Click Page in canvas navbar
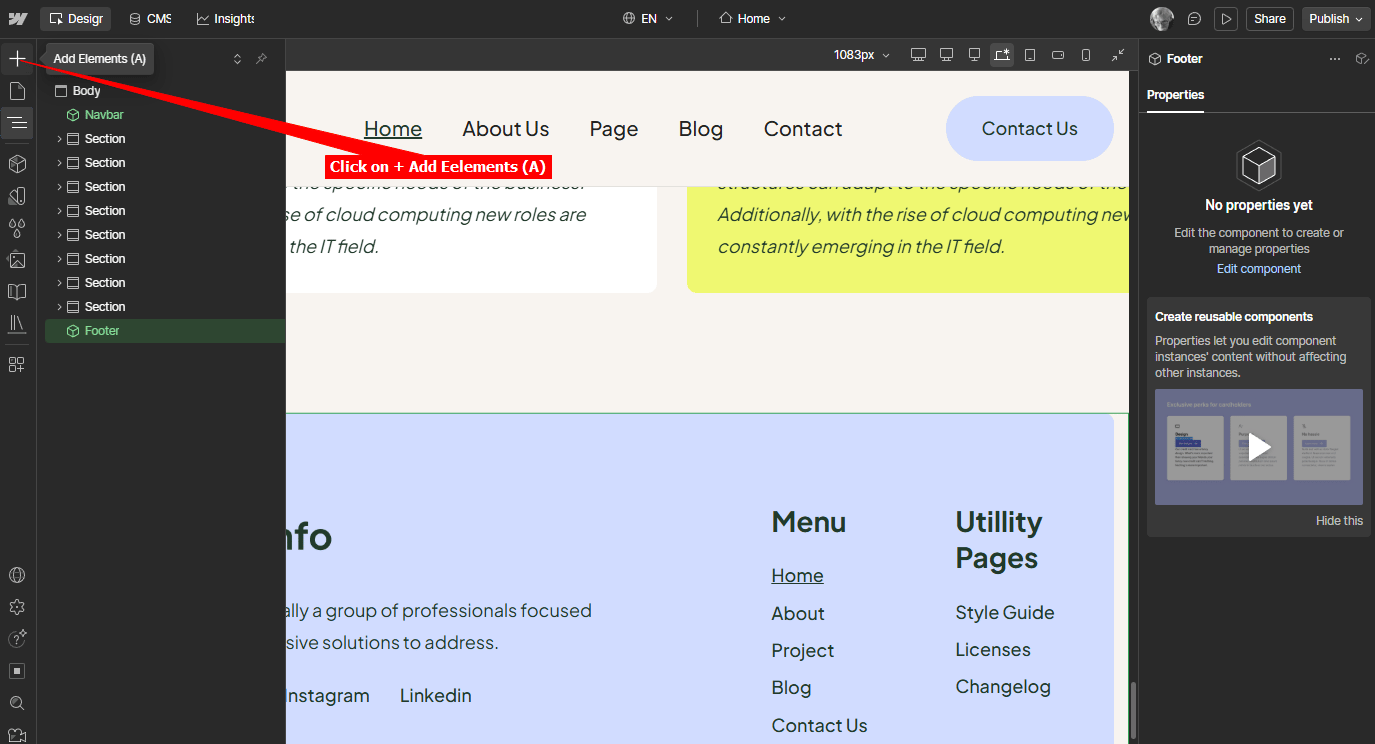 (x=614, y=129)
